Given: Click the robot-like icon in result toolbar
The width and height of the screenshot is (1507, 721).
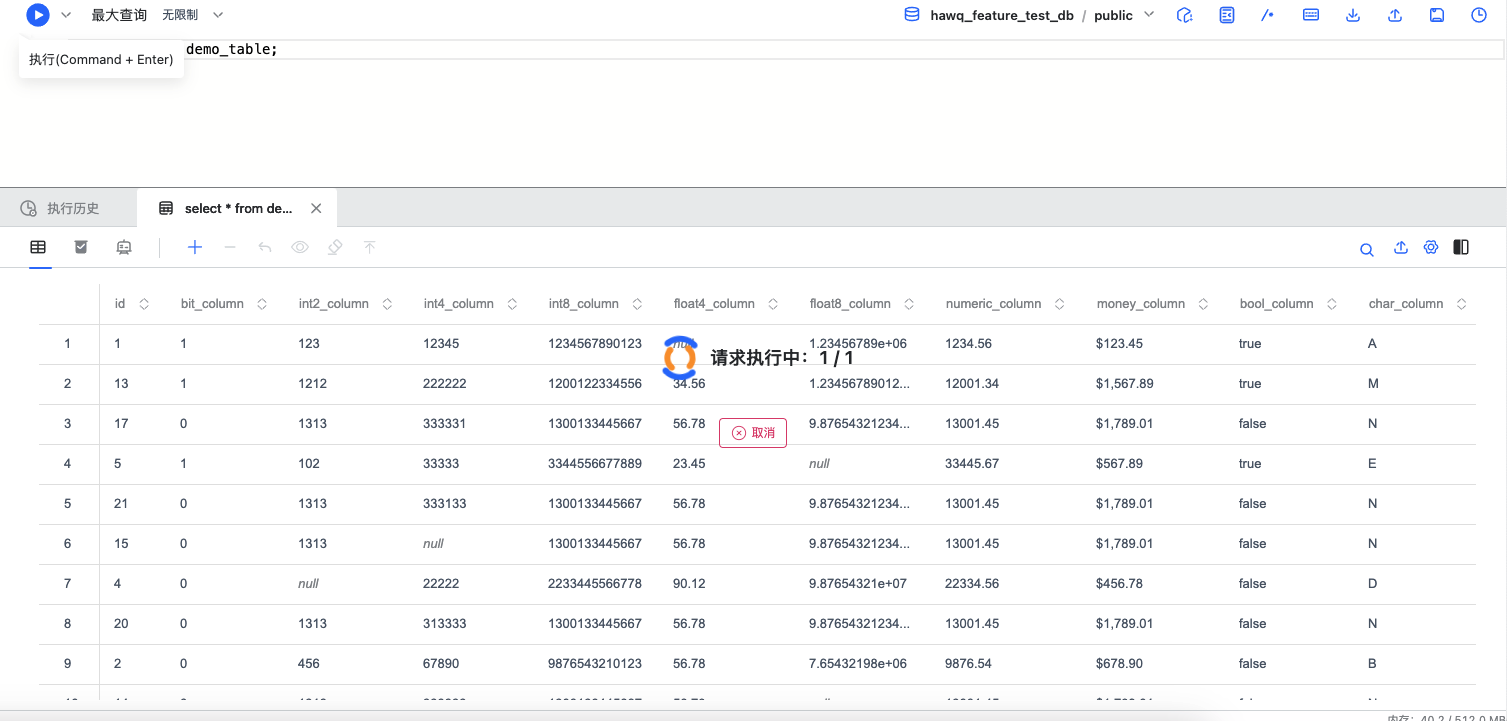Looking at the screenshot, I should [x=124, y=247].
